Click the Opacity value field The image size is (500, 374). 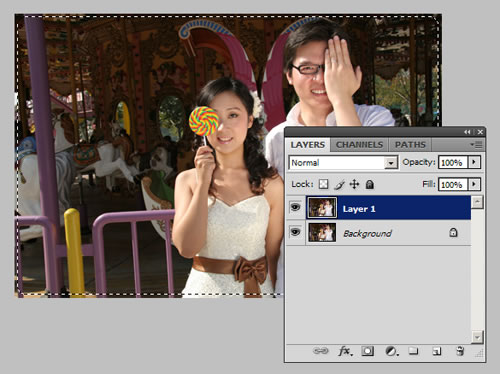pyautogui.click(x=453, y=162)
